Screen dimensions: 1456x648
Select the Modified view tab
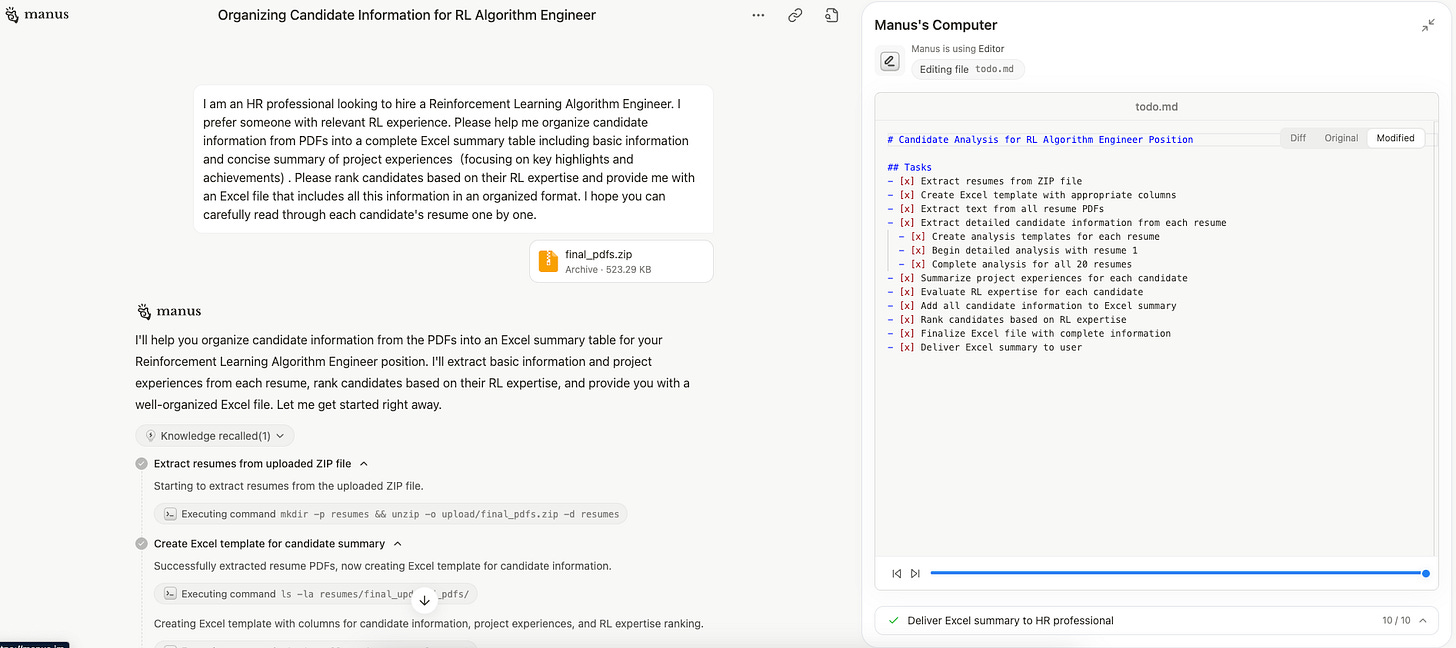[x=1395, y=138]
